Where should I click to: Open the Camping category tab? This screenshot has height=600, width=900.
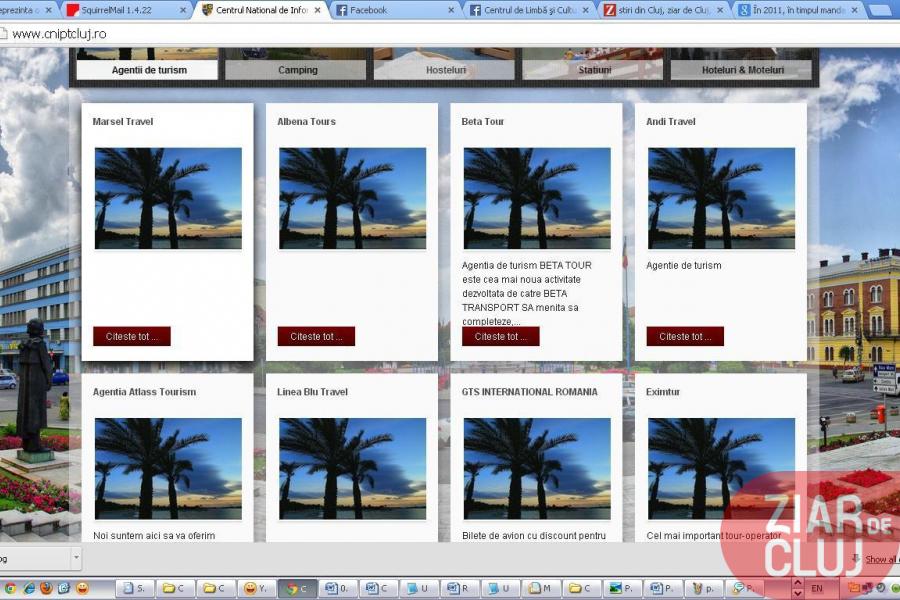pos(297,70)
